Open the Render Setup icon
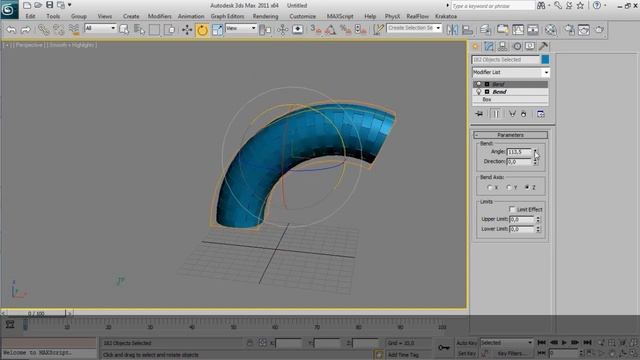The height and width of the screenshot is (360, 640). tap(569, 29)
